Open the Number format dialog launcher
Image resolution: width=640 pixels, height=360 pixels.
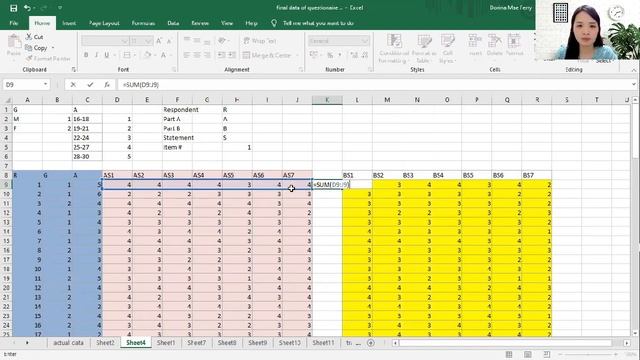(370, 70)
